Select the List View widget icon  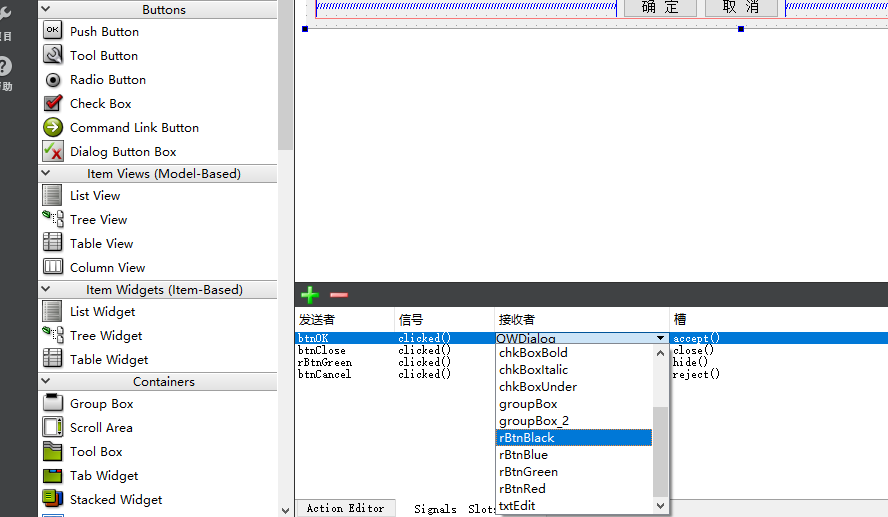[x=53, y=195]
